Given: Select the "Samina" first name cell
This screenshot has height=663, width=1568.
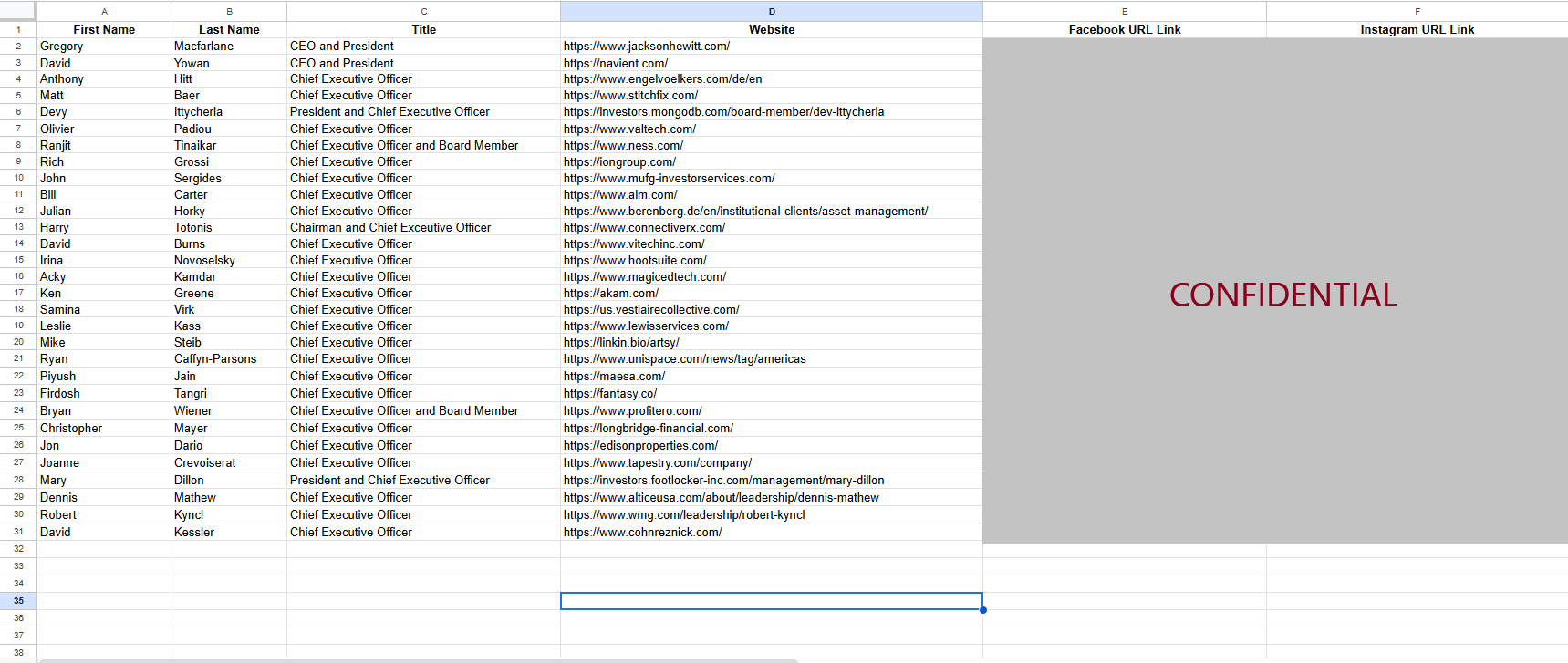Looking at the screenshot, I should pyautogui.click(x=104, y=309).
